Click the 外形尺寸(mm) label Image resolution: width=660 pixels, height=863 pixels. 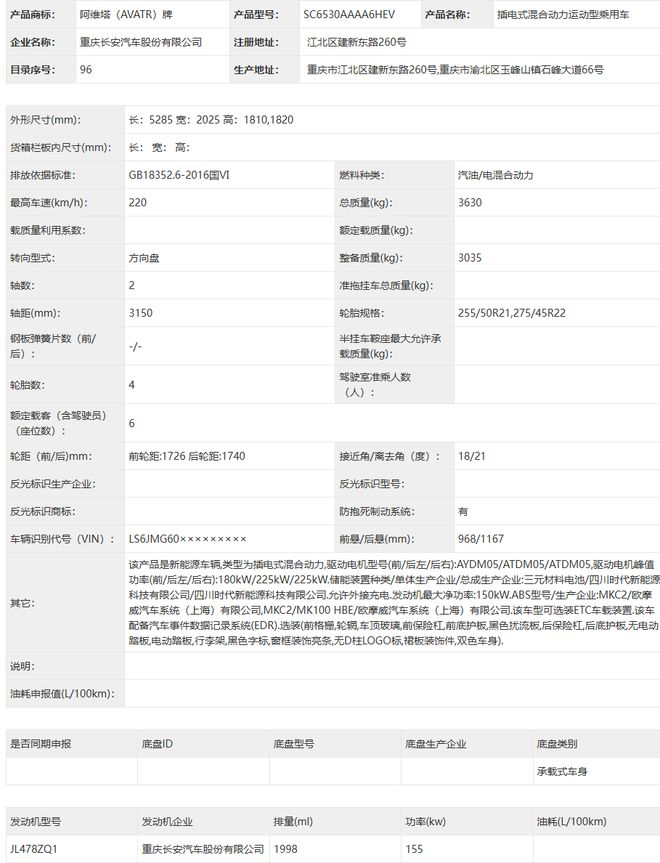[46, 119]
